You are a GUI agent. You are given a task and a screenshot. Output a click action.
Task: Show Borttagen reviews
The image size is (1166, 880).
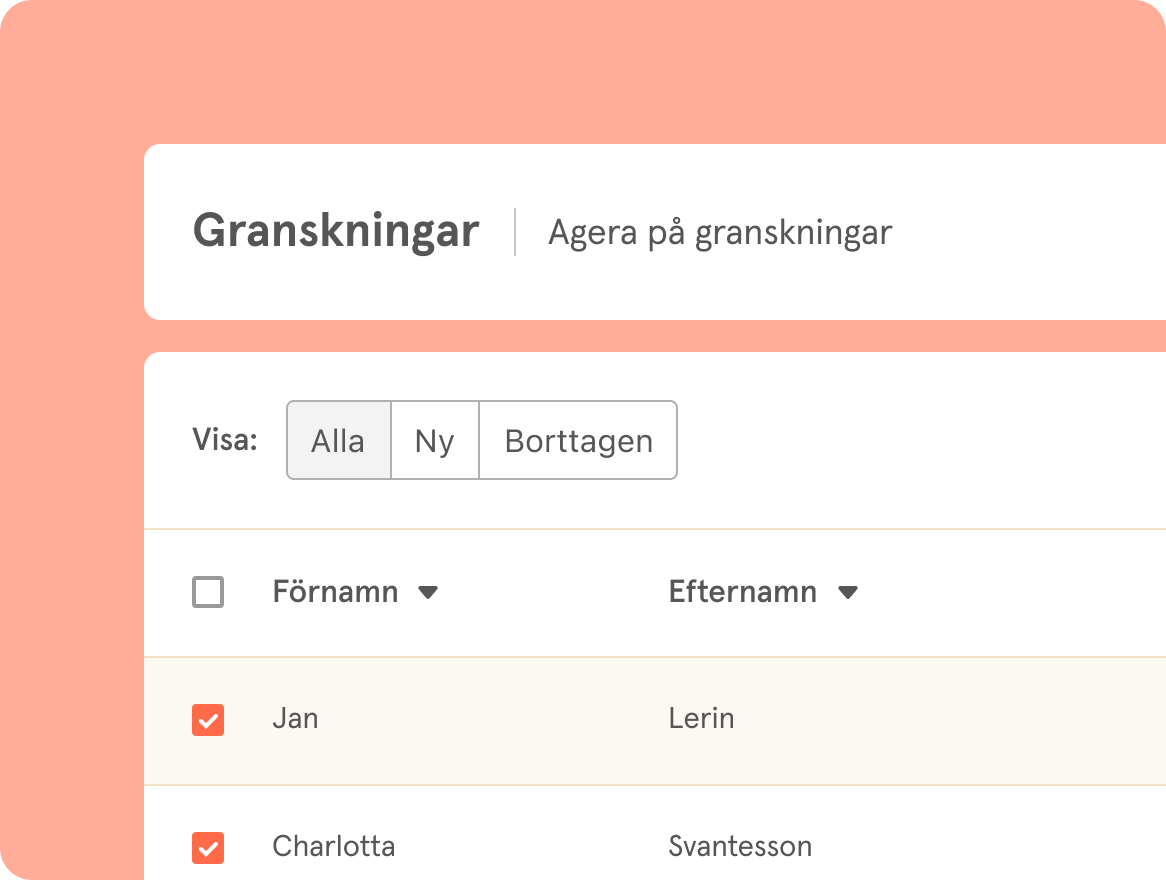click(x=578, y=441)
